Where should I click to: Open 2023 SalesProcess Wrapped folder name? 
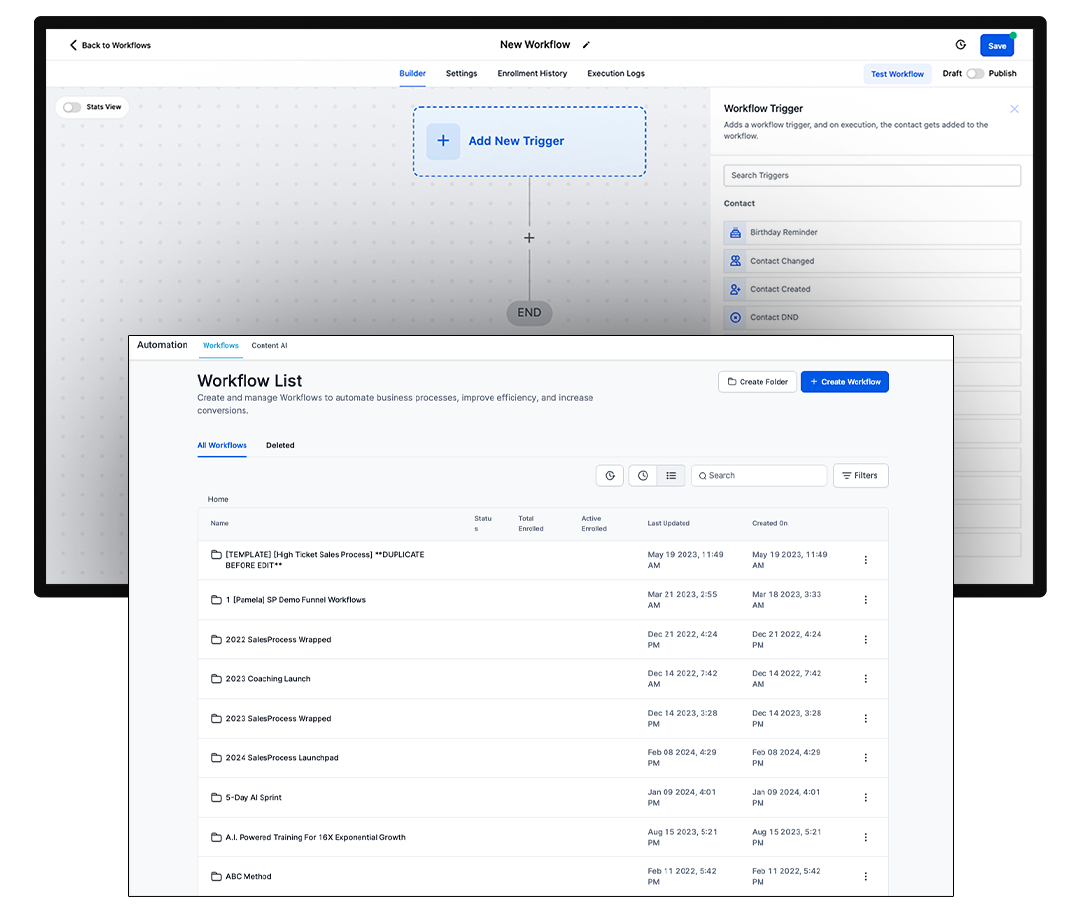278,718
